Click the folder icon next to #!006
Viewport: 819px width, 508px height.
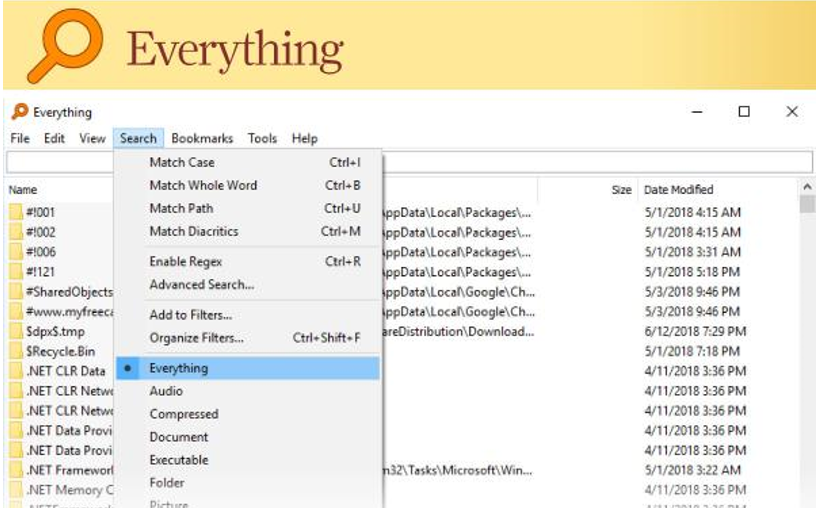tap(16, 252)
